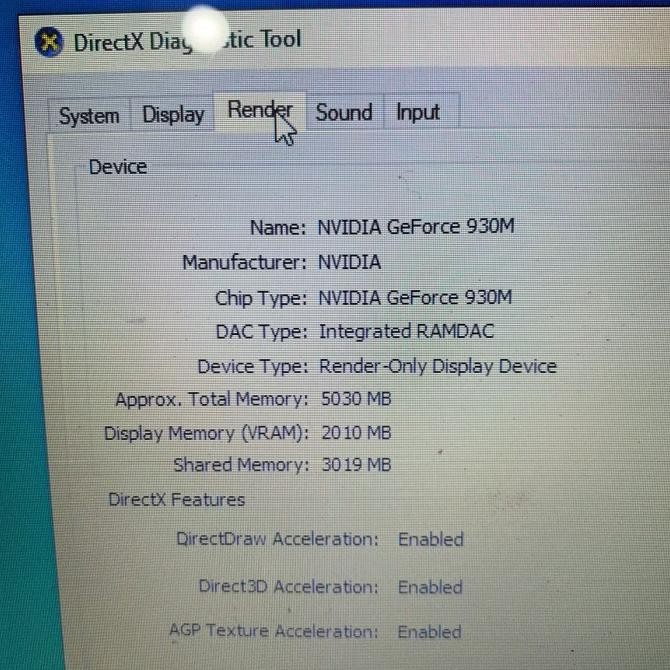Click the Direct3D Acceleration: label
670x670 pixels.
(289, 587)
